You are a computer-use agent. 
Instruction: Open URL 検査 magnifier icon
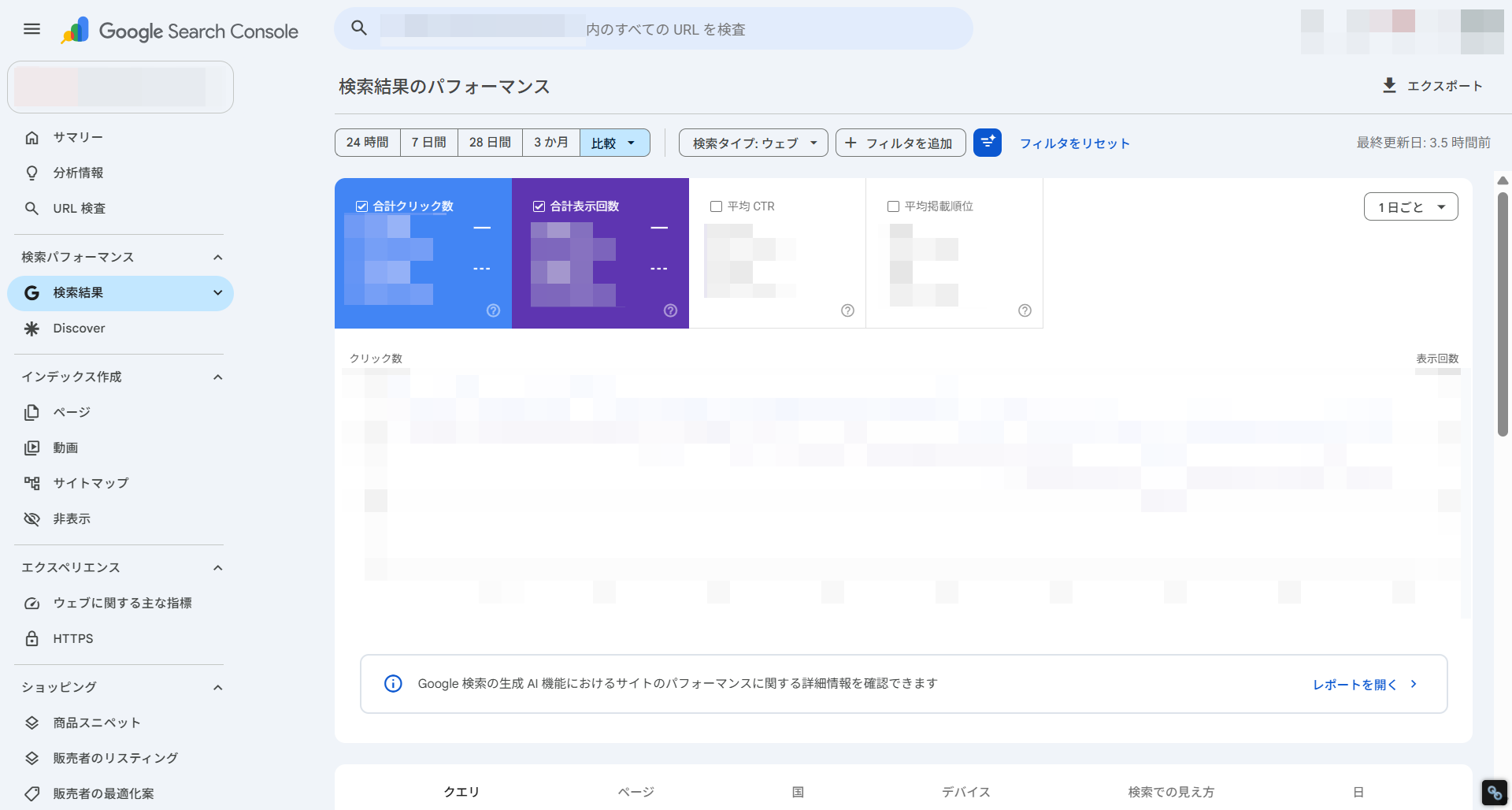(x=31, y=208)
